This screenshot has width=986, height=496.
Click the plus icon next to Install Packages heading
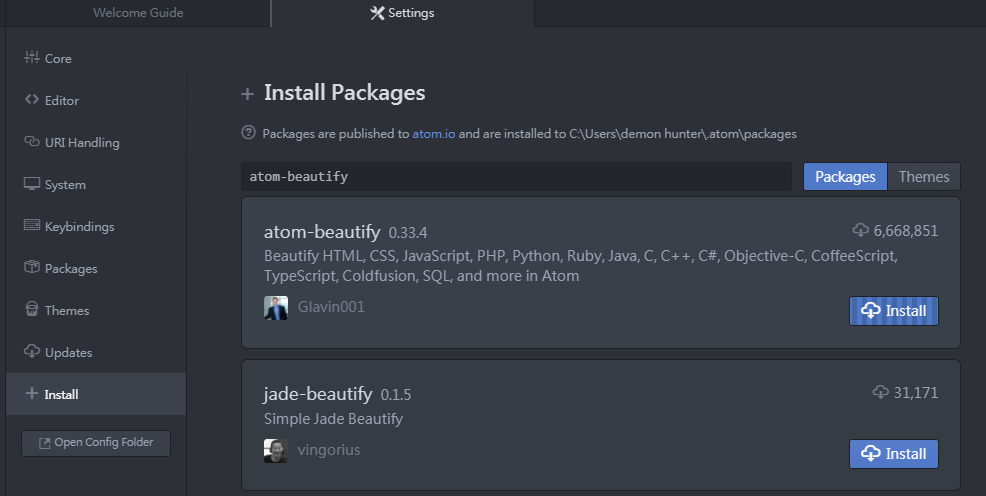pos(248,94)
